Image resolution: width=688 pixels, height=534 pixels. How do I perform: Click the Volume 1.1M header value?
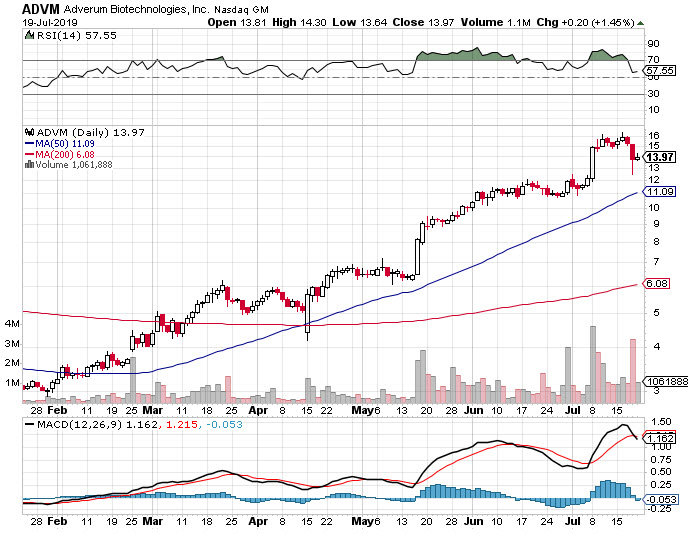[x=495, y=22]
